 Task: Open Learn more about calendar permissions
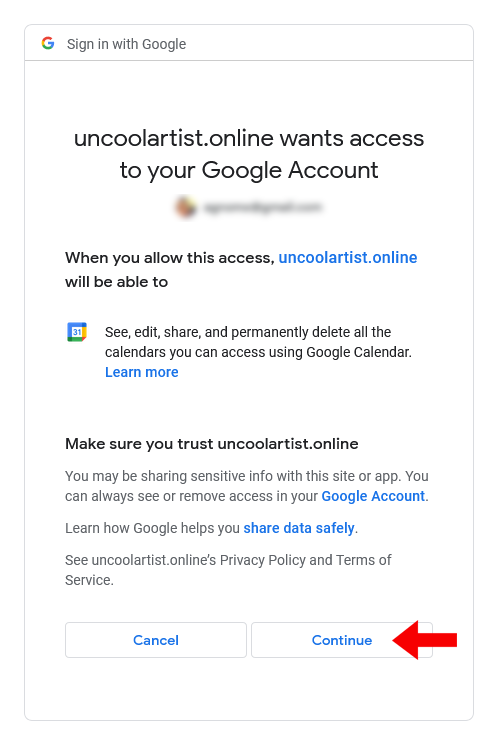pyautogui.click(x=141, y=372)
